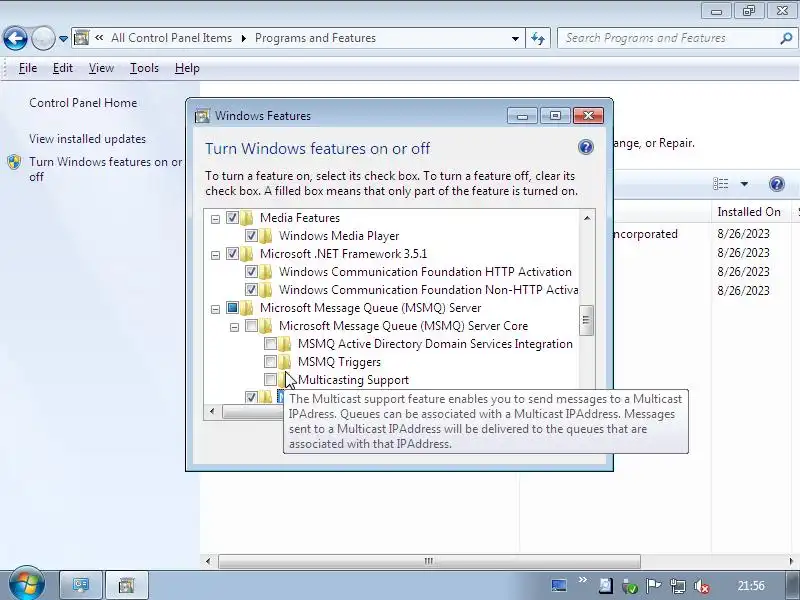800x600 pixels.
Task: Click the desktop monitor tray icon
Action: [559, 585]
